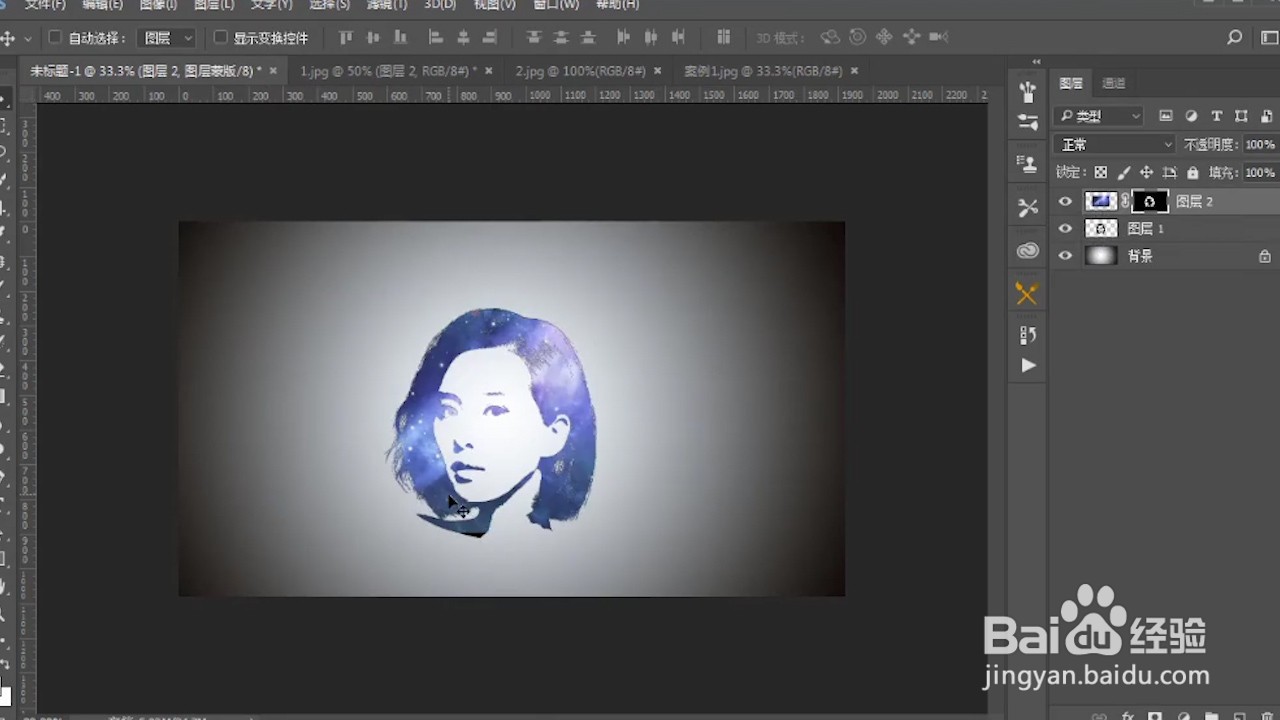This screenshot has height=720, width=1280.
Task: Click the align bottom edges icon
Action: coord(400,38)
